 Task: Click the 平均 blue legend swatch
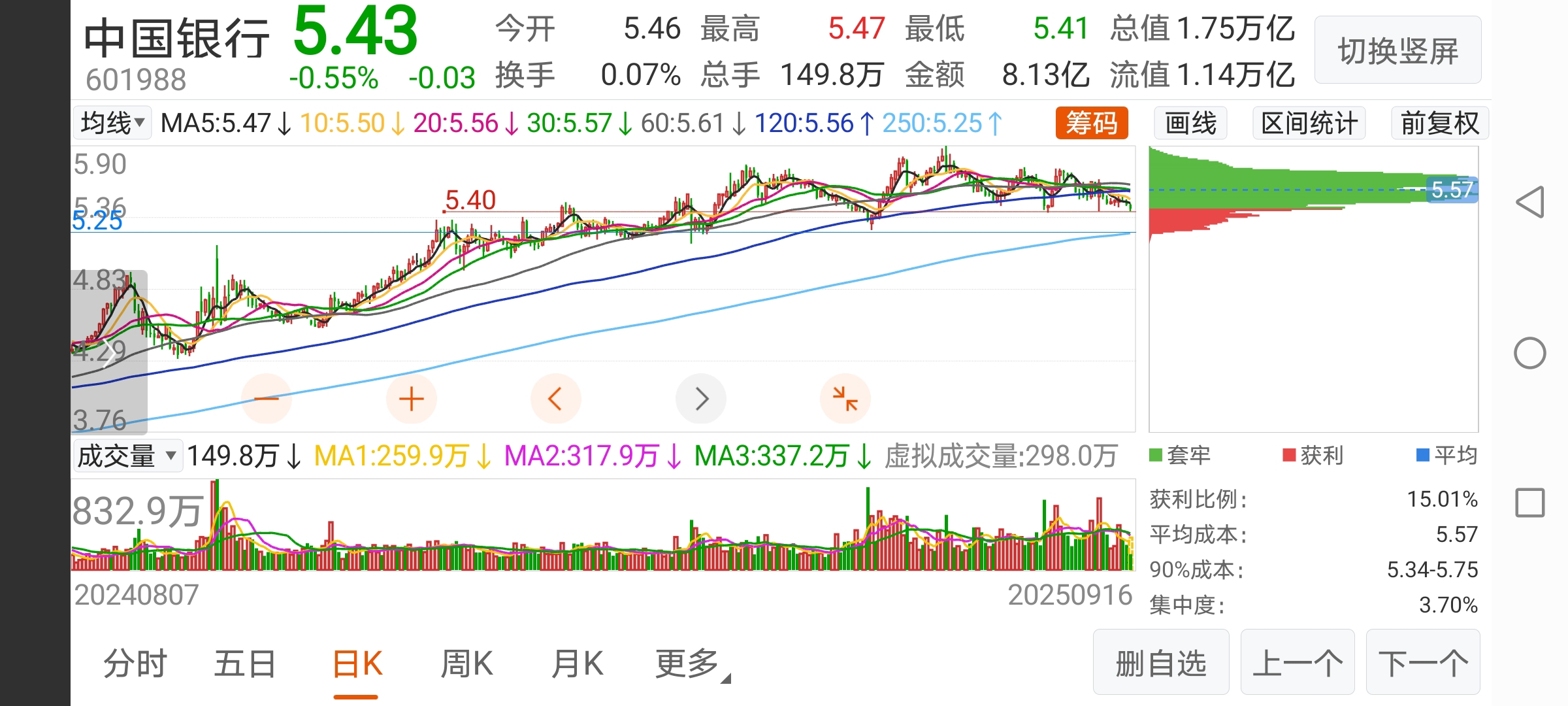pyautogui.click(x=1422, y=455)
